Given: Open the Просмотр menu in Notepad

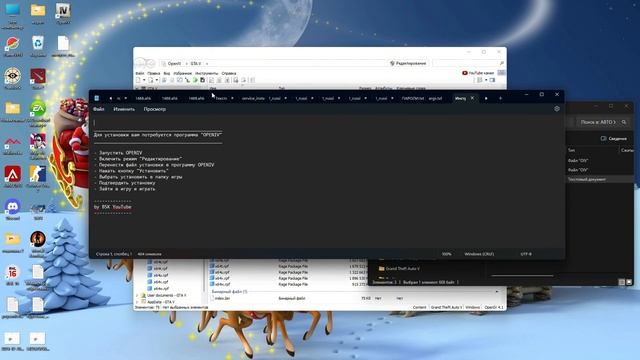Looking at the screenshot, I should click(x=155, y=109).
